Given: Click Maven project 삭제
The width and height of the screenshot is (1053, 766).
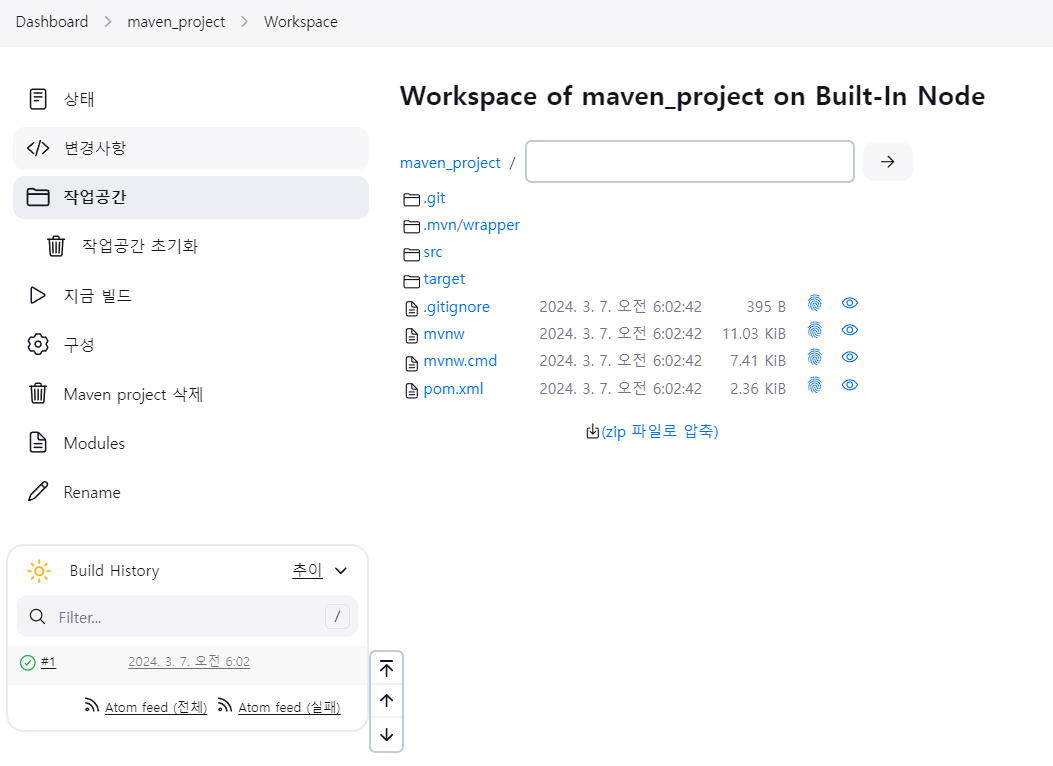Looking at the screenshot, I should (x=191, y=393).
